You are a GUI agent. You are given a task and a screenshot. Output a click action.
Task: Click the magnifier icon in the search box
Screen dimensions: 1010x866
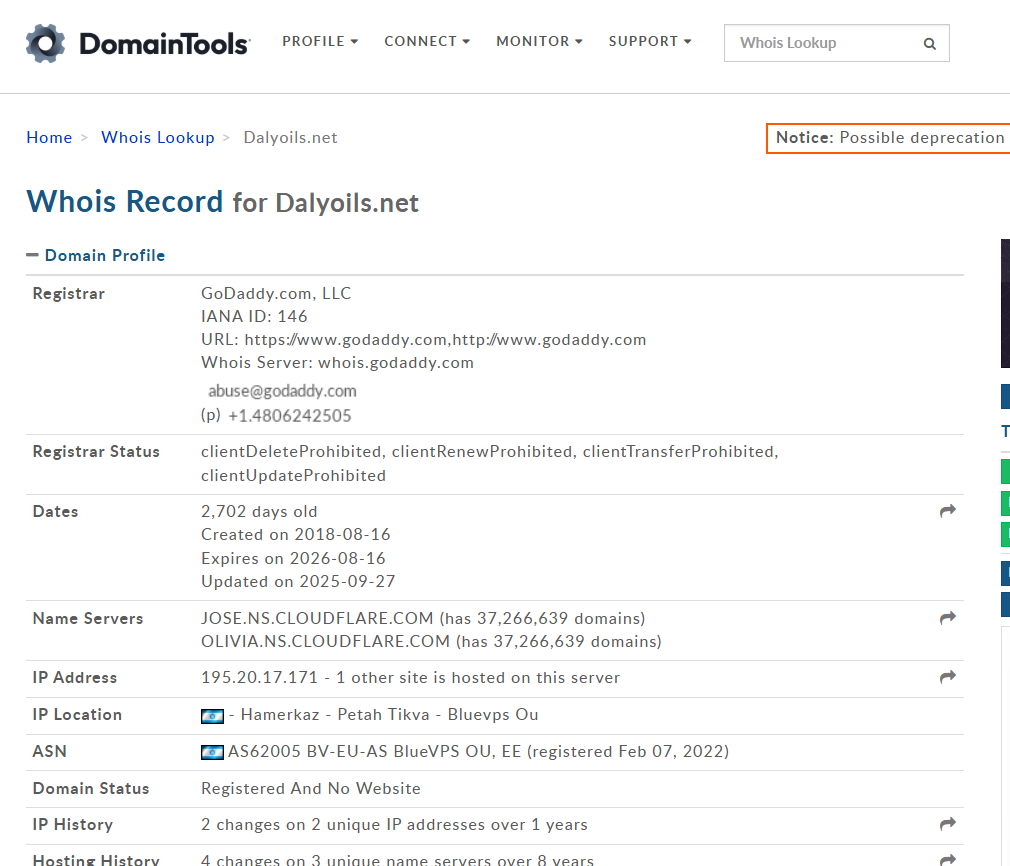(x=929, y=43)
